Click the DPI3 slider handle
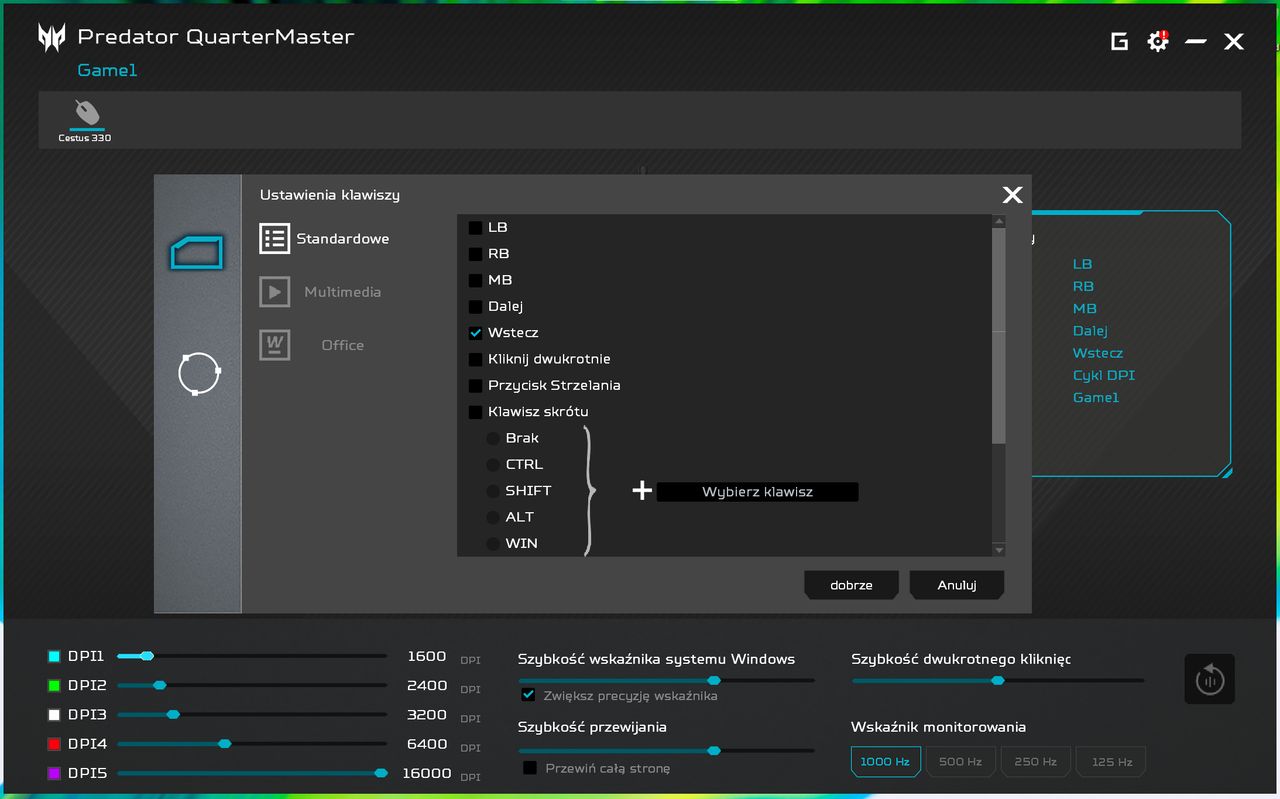Screen dimensions: 1280x799 [173, 714]
